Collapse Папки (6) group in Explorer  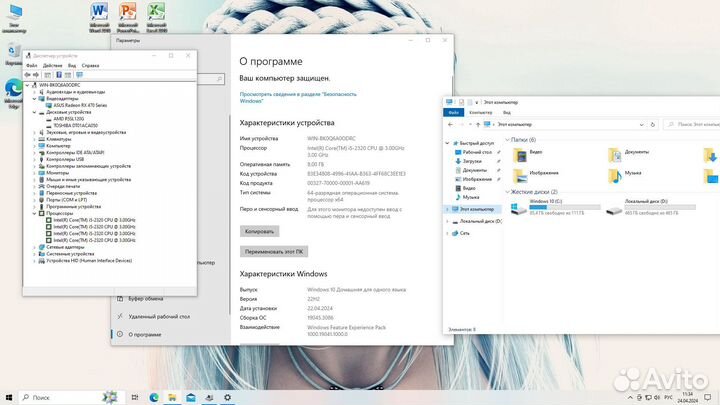click(x=507, y=140)
